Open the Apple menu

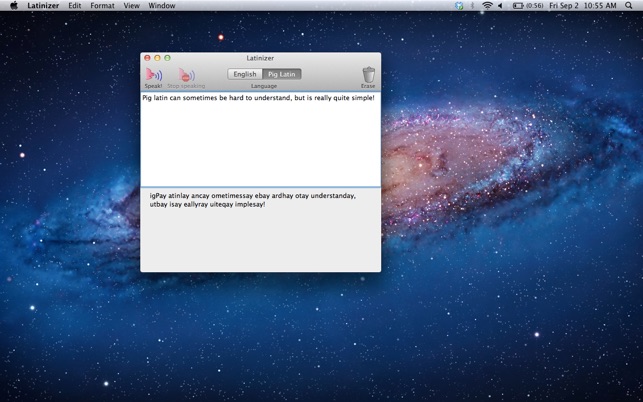click(14, 5)
